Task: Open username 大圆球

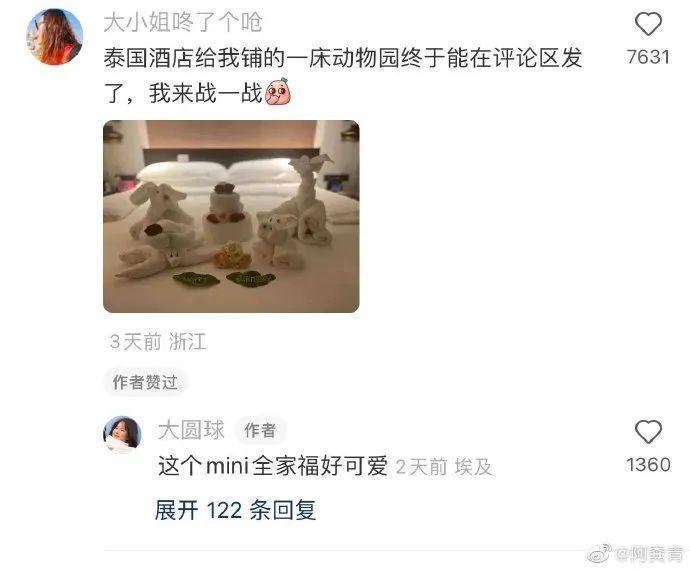Action: (191, 430)
